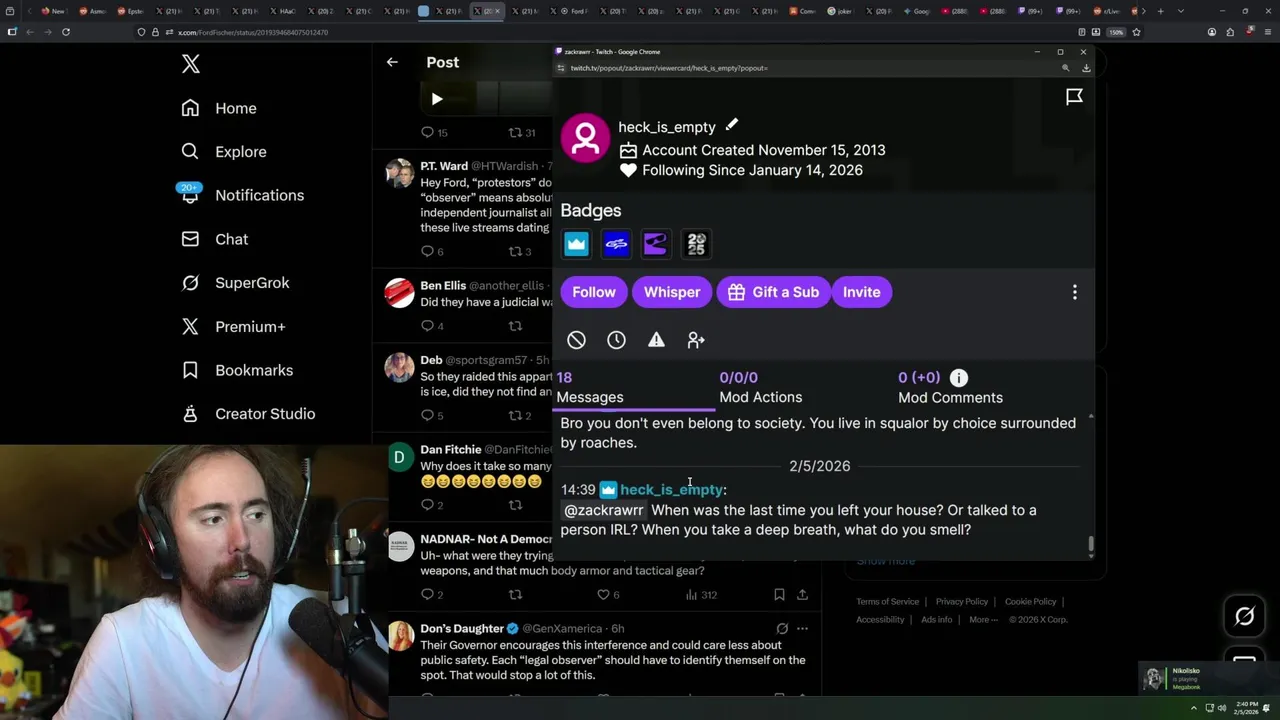Click the Gift a Sub button
This screenshot has width=1280, height=720.
click(x=773, y=292)
